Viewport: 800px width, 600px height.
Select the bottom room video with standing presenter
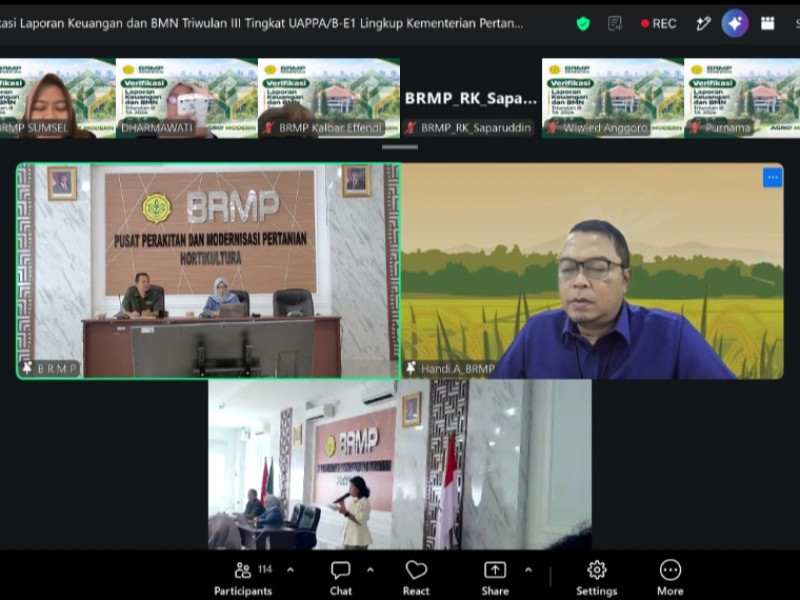[399, 465]
